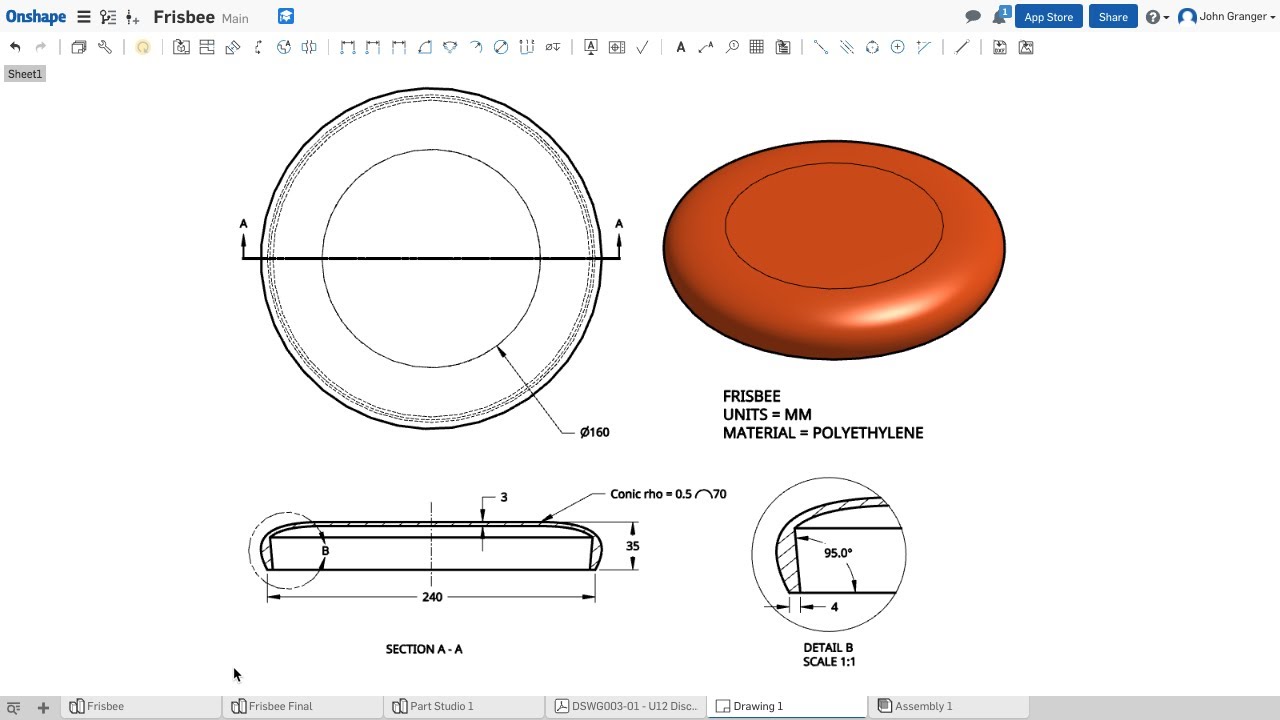Image resolution: width=1280 pixels, height=720 pixels.
Task: Insert an image into the sheet
Action: 1026,46
